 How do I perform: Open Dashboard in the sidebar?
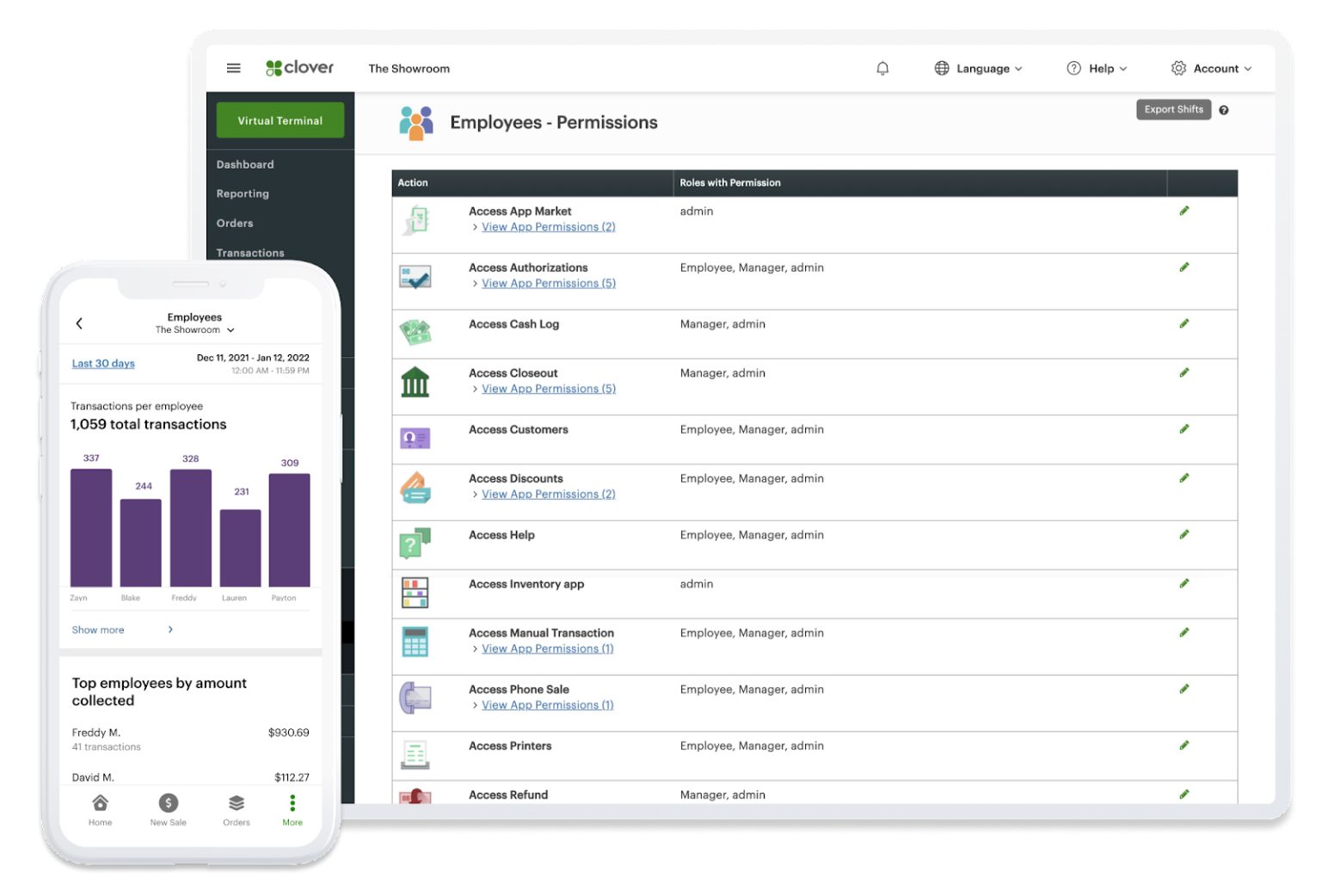245,164
